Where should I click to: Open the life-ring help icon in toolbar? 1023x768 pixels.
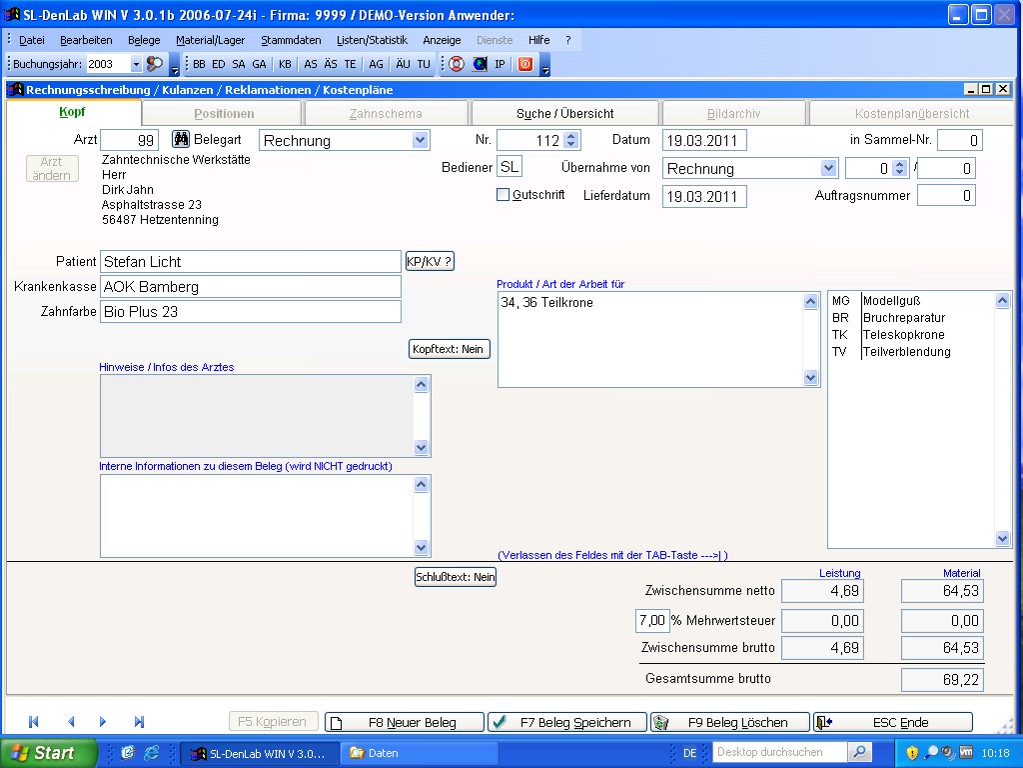(x=457, y=64)
